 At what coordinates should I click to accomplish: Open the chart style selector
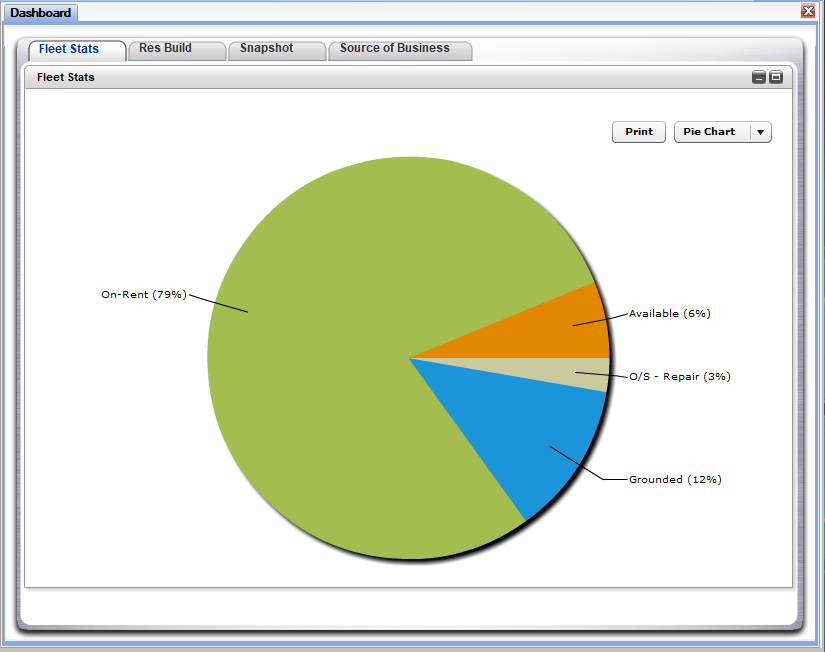click(715, 131)
